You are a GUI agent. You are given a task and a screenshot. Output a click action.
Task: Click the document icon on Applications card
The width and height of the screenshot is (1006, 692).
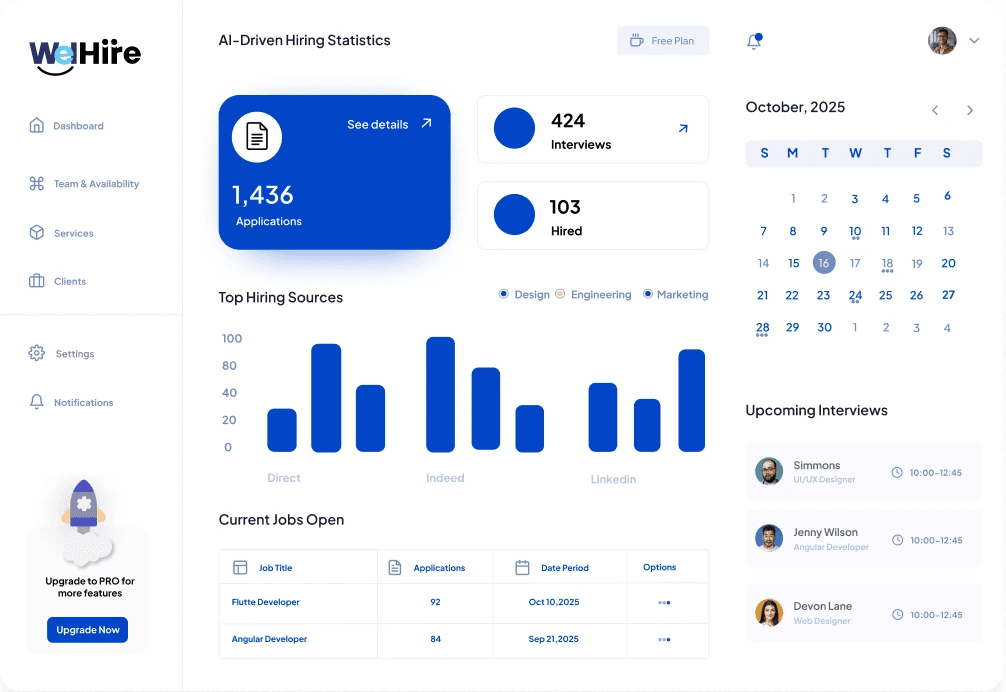[x=257, y=137]
